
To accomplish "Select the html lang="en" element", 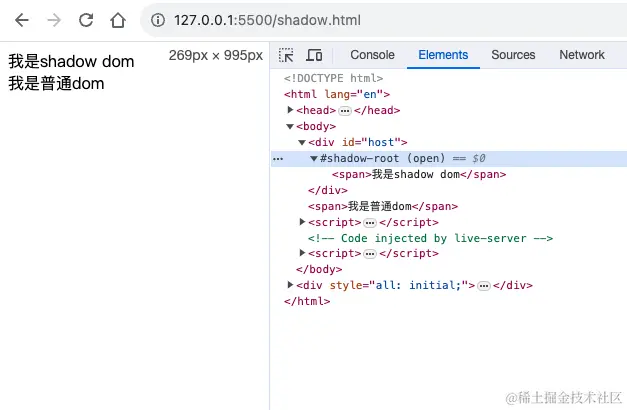I will pos(337,94).
